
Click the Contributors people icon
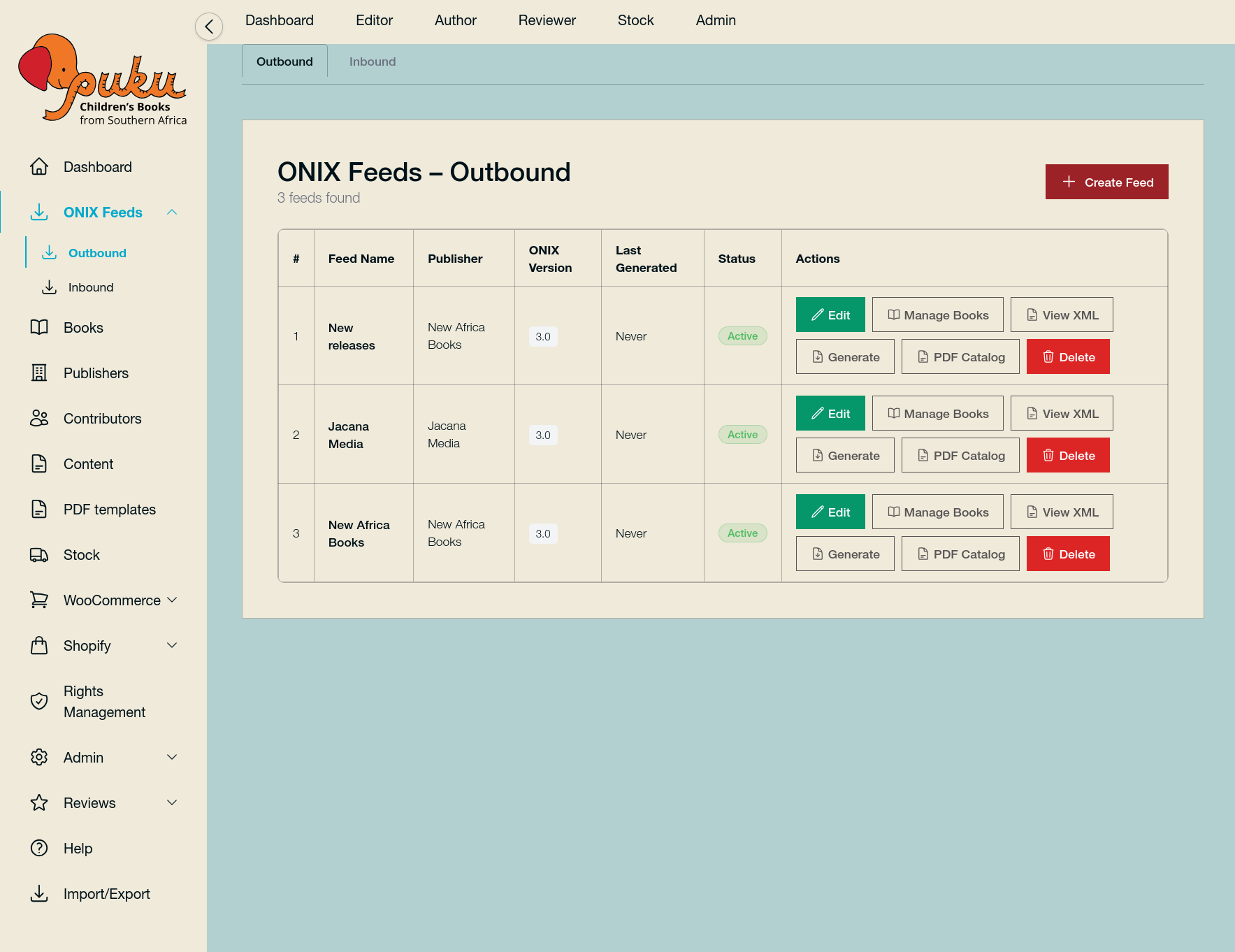[x=39, y=419]
